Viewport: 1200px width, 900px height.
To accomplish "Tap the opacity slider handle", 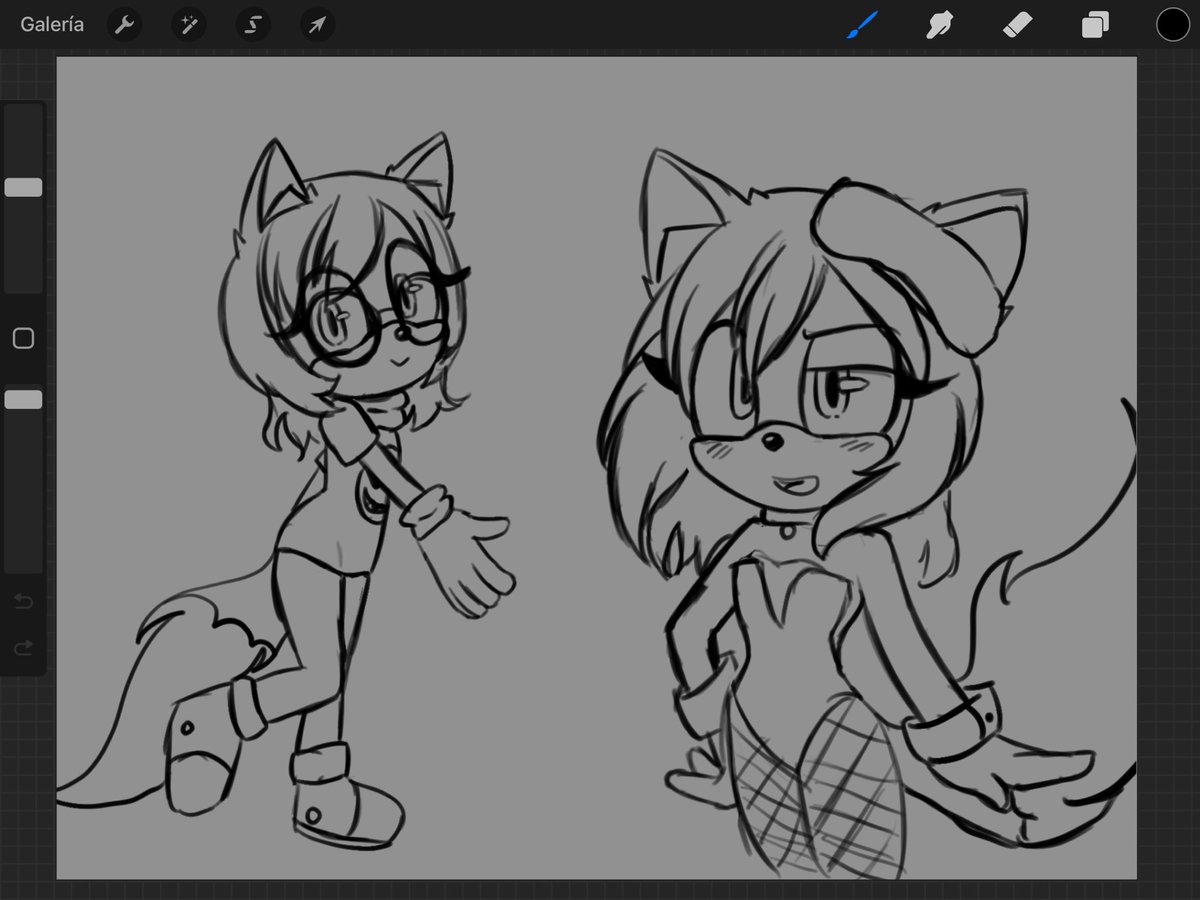I will click(22, 399).
